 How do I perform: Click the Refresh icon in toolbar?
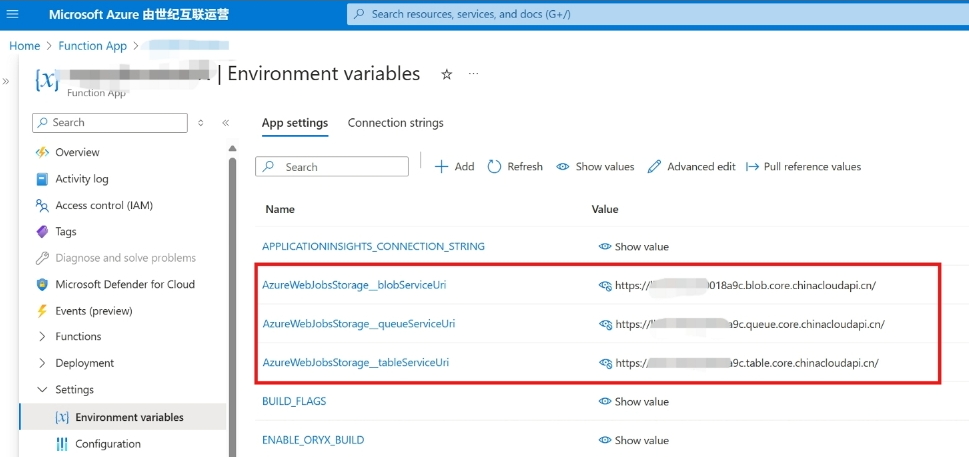point(494,167)
